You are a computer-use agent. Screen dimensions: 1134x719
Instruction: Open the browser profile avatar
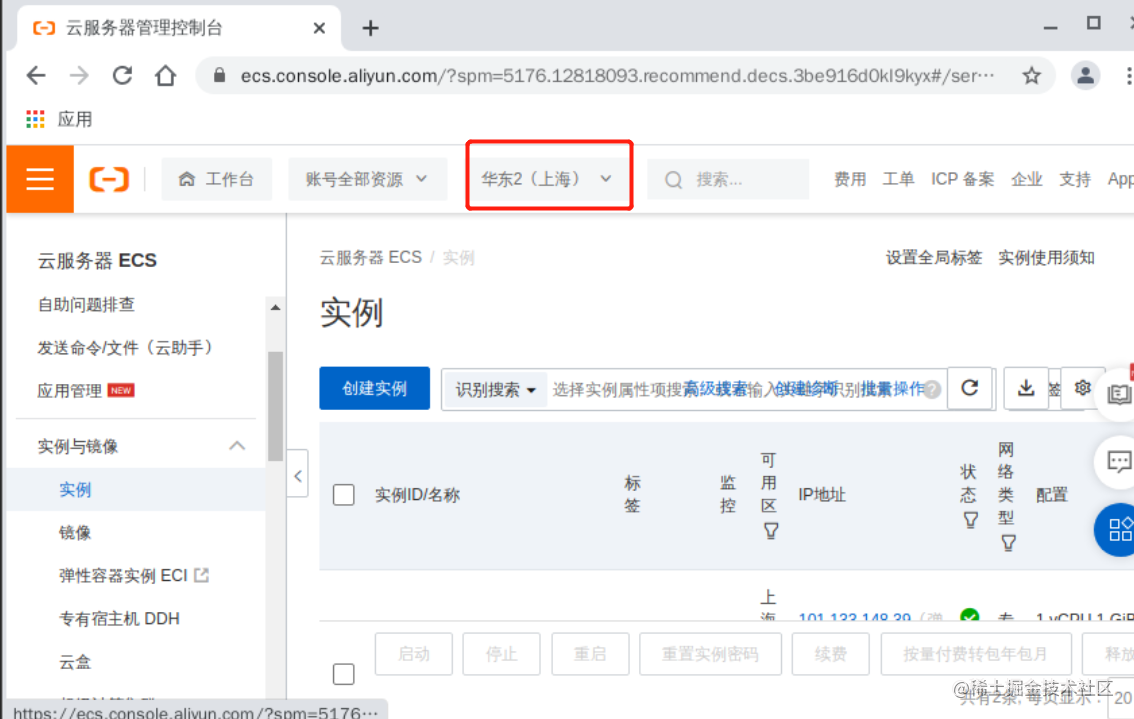1085,75
